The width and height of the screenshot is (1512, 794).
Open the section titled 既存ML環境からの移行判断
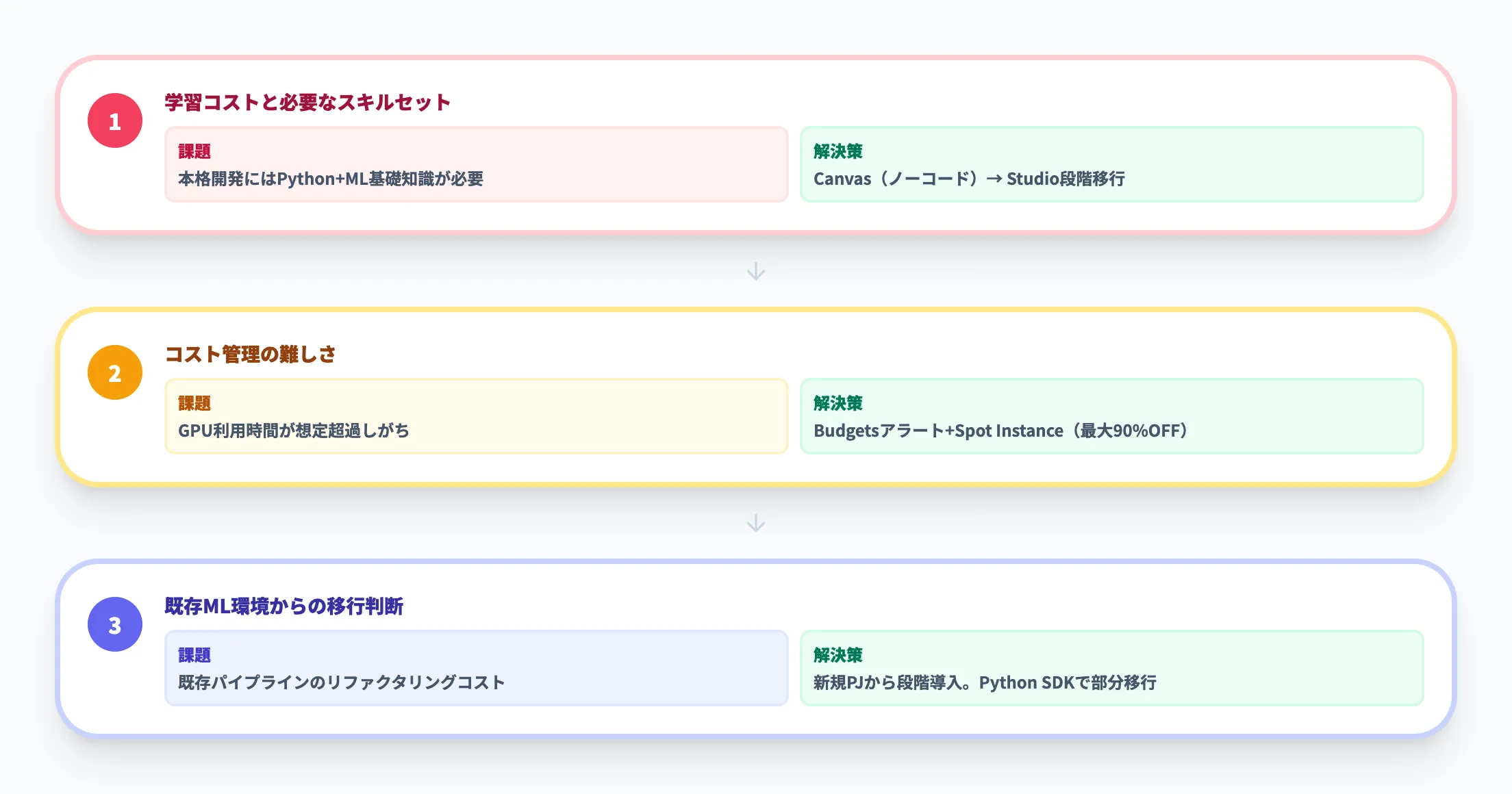(285, 606)
